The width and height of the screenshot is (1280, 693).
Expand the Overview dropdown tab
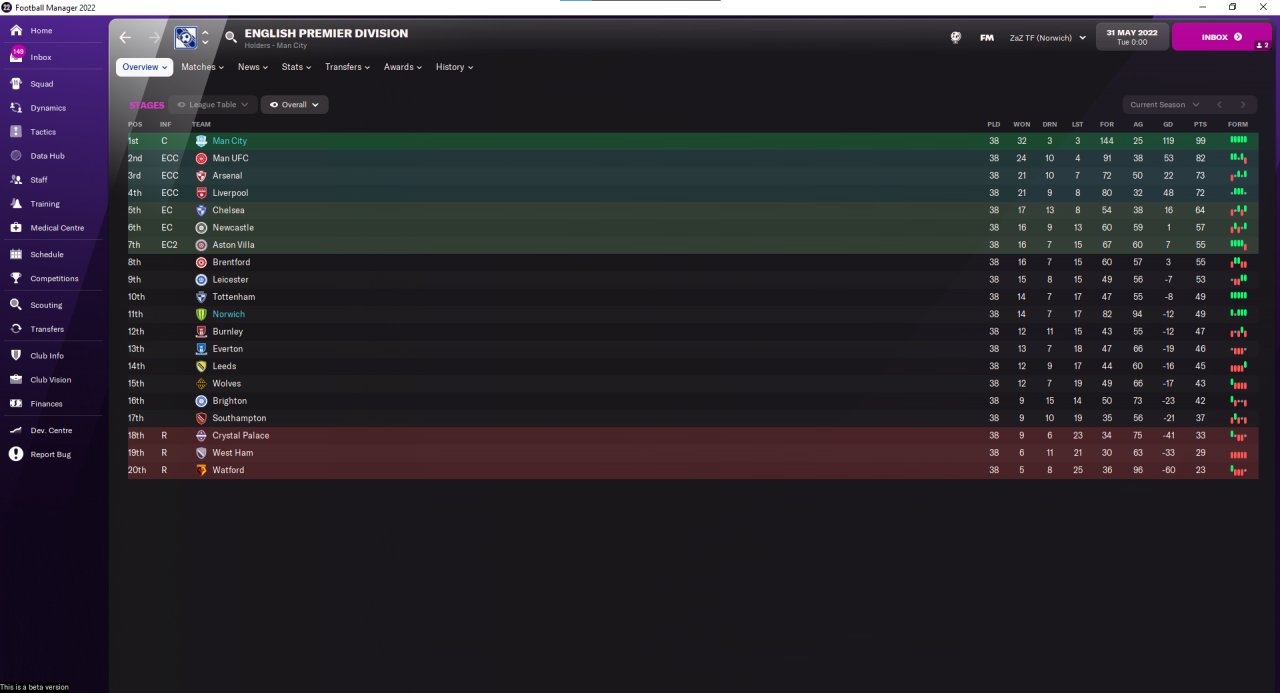click(x=144, y=67)
